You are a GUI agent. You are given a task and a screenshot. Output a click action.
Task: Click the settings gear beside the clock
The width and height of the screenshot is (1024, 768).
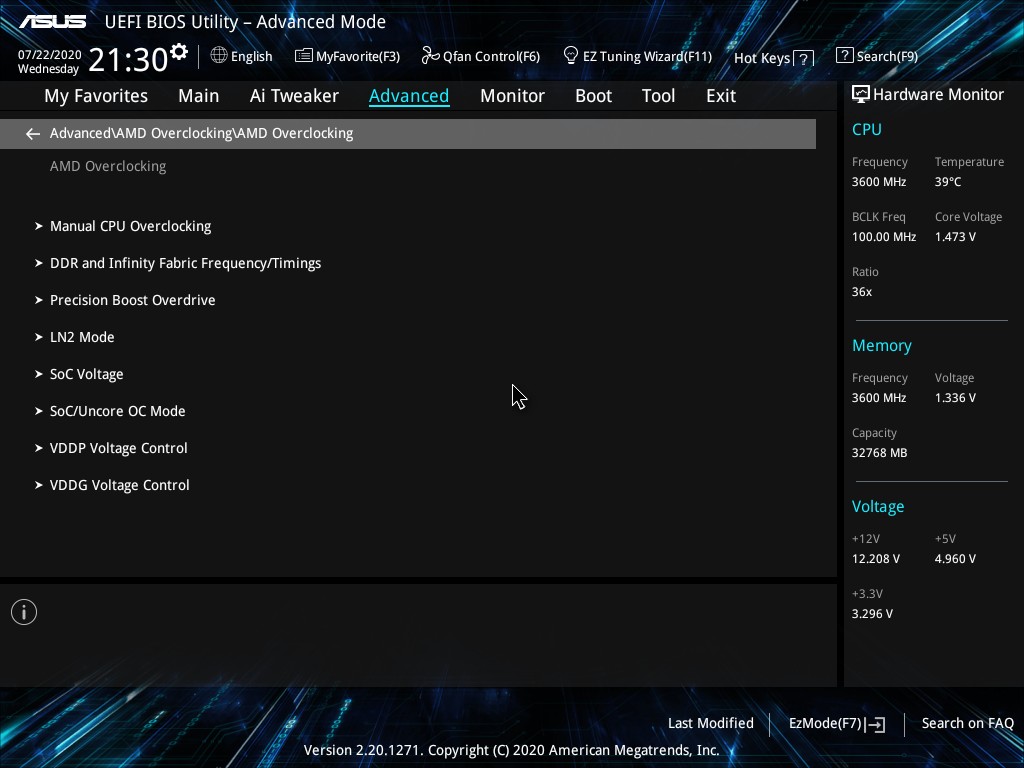click(179, 52)
